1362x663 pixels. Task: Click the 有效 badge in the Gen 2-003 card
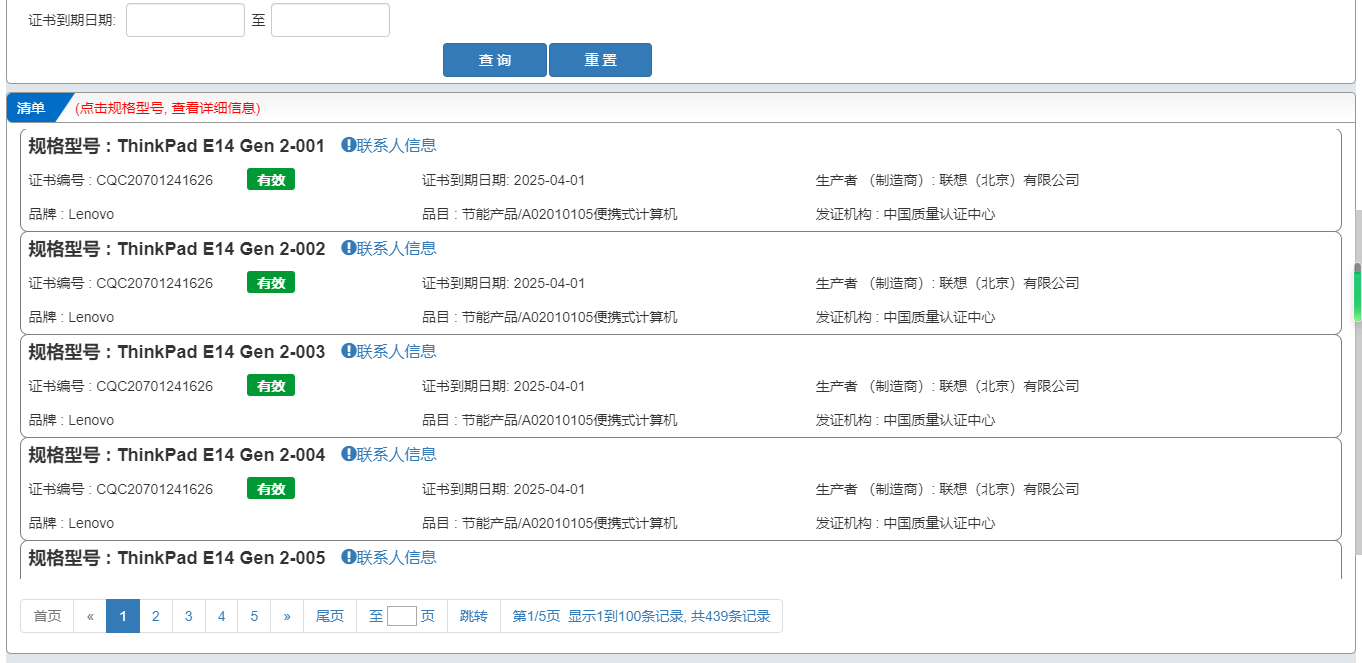271,386
